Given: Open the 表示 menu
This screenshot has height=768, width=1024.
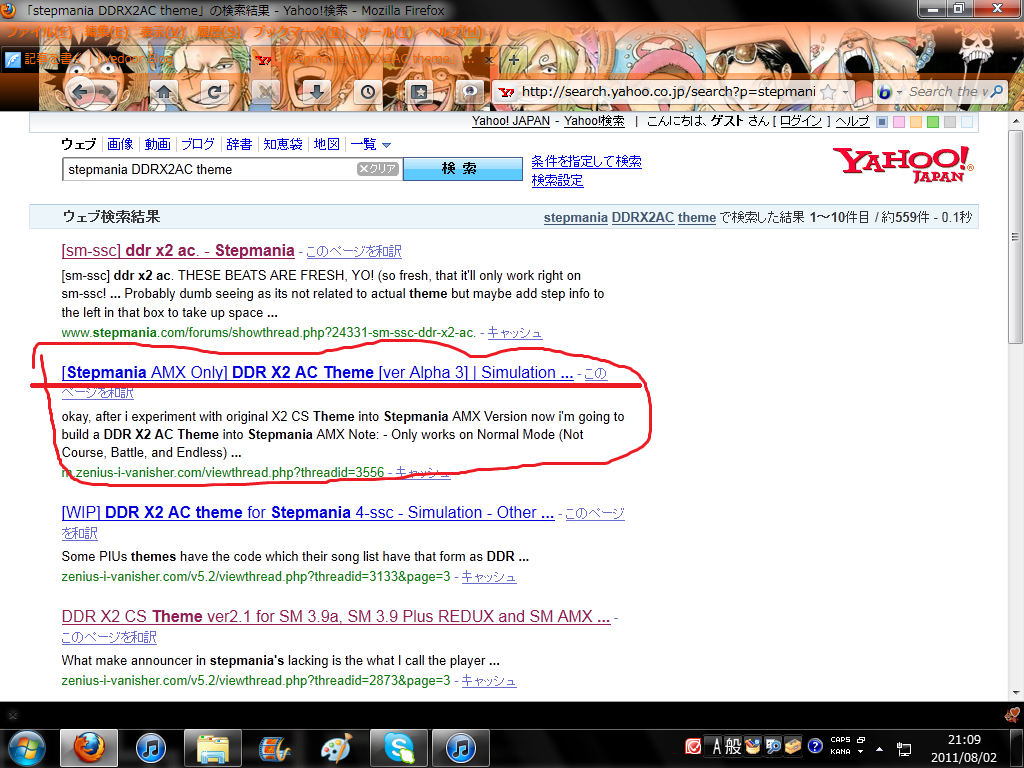Looking at the screenshot, I should click(x=163, y=32).
